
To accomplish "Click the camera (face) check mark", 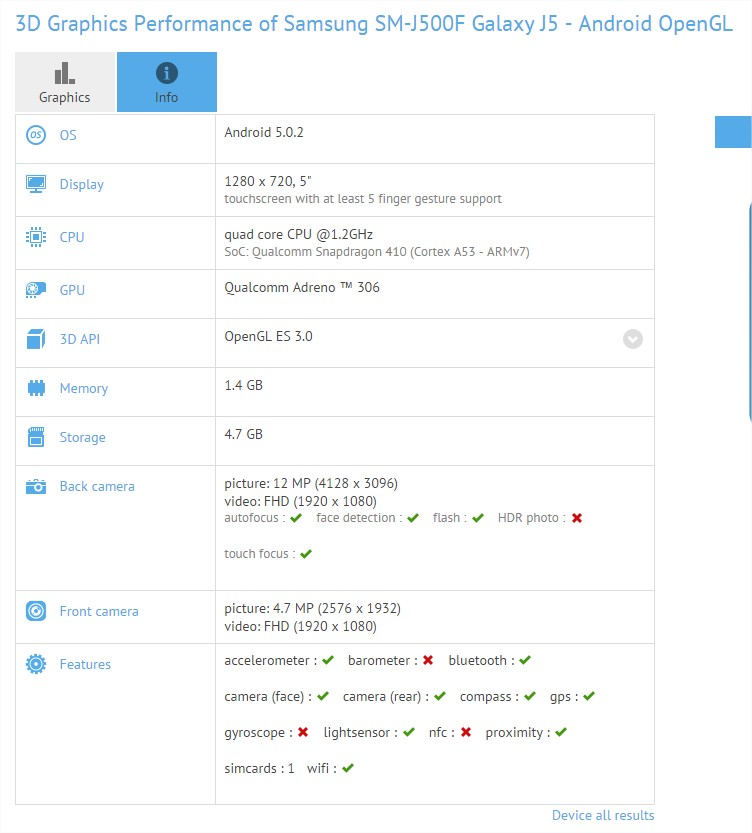I will coord(323,696).
